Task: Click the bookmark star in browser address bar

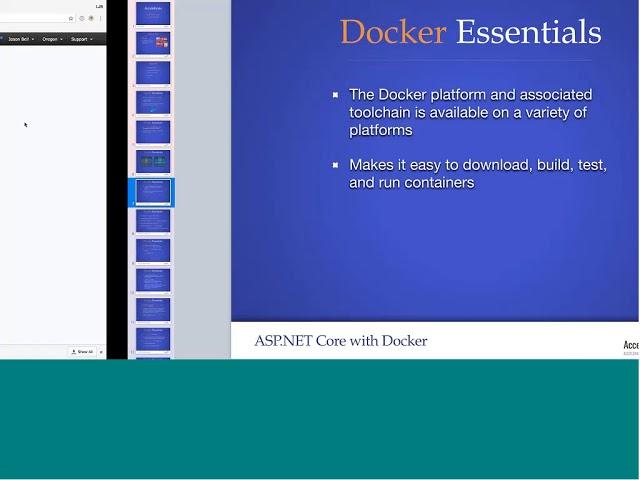Action: click(x=71, y=18)
